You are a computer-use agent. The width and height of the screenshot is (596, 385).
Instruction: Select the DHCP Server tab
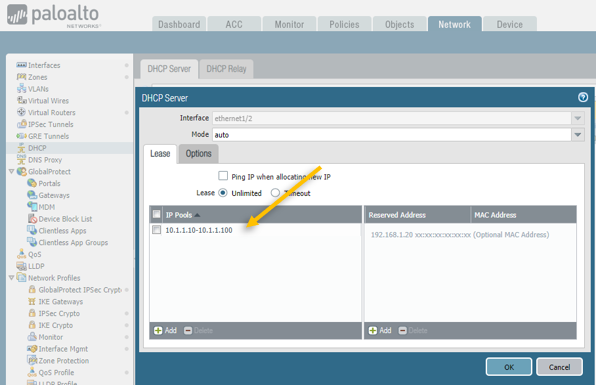point(169,69)
